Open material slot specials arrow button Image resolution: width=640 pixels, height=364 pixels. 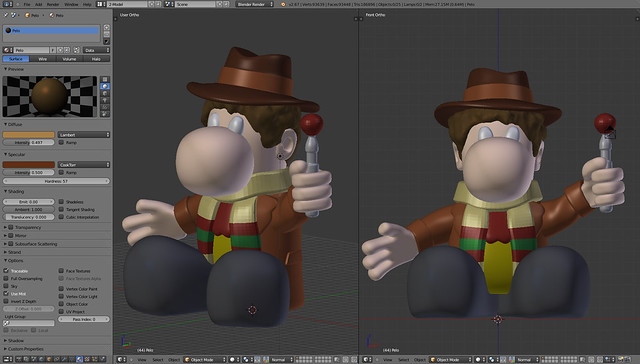tap(107, 41)
